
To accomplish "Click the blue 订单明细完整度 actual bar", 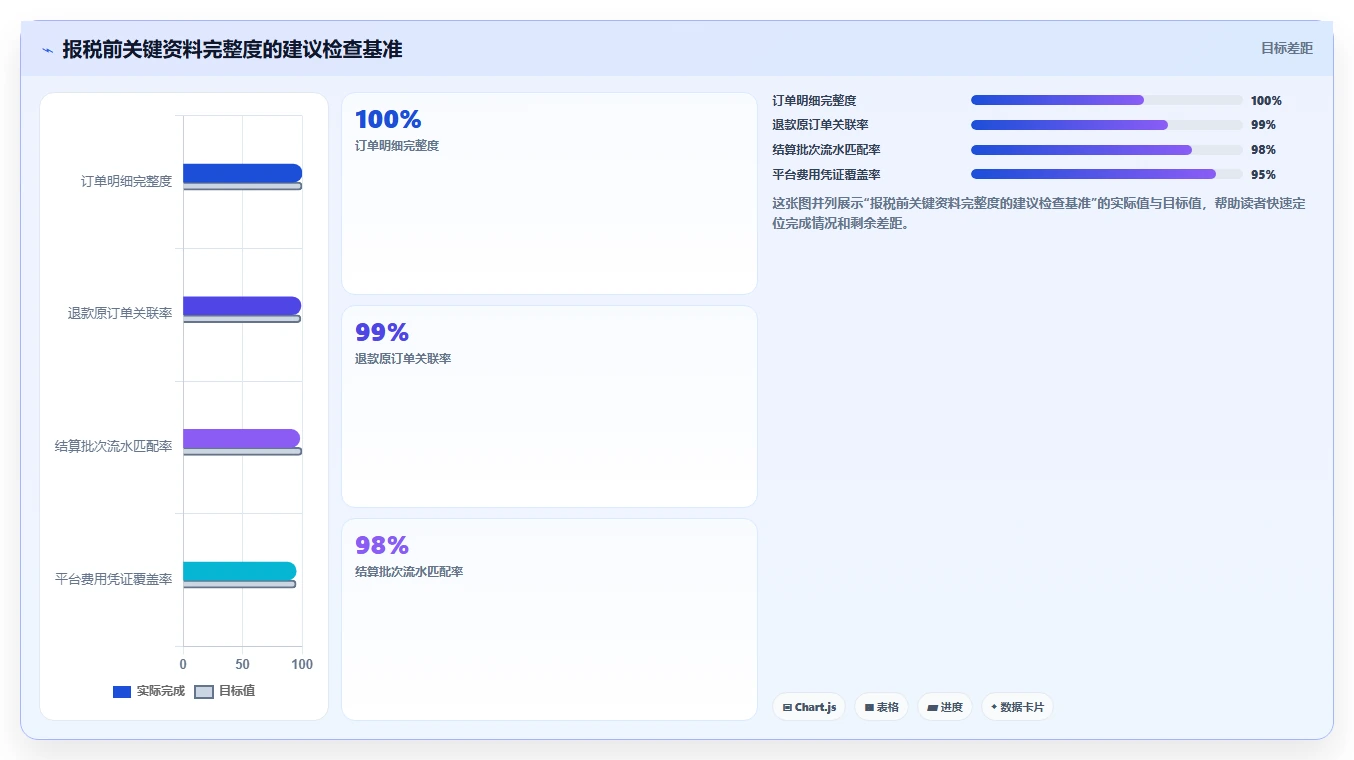I will (242, 173).
